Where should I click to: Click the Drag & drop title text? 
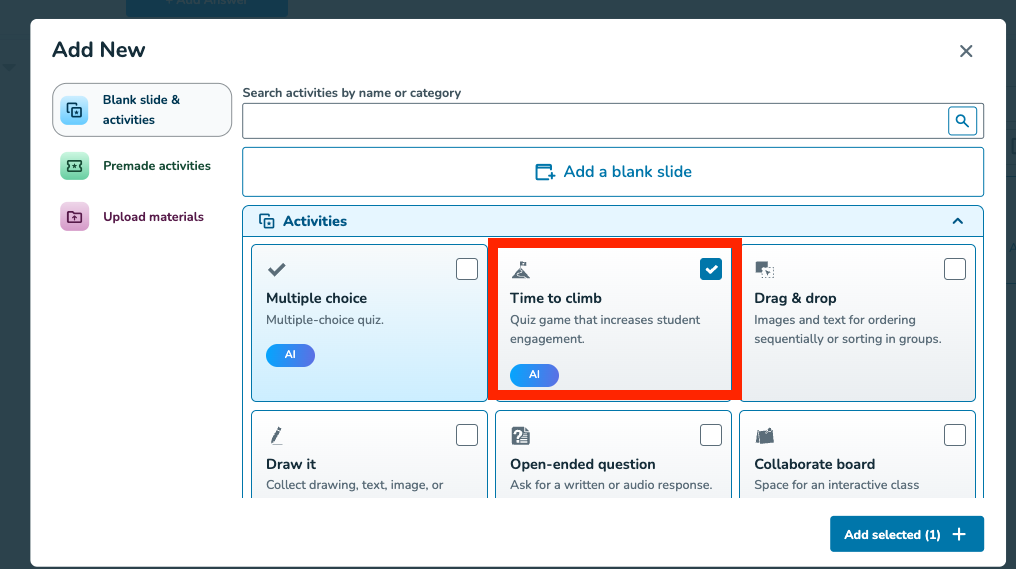(x=795, y=298)
